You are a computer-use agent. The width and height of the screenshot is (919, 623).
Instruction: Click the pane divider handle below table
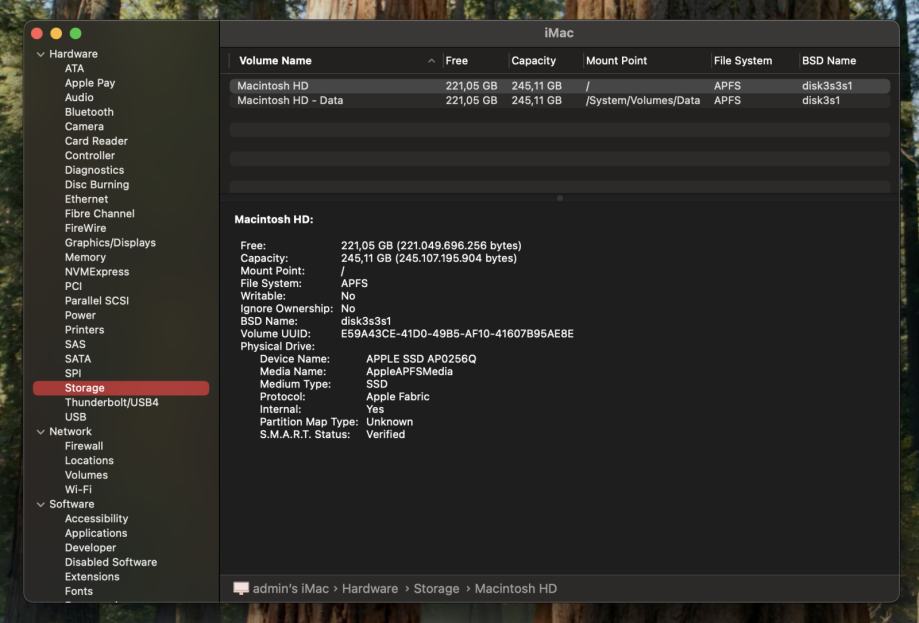(559, 198)
